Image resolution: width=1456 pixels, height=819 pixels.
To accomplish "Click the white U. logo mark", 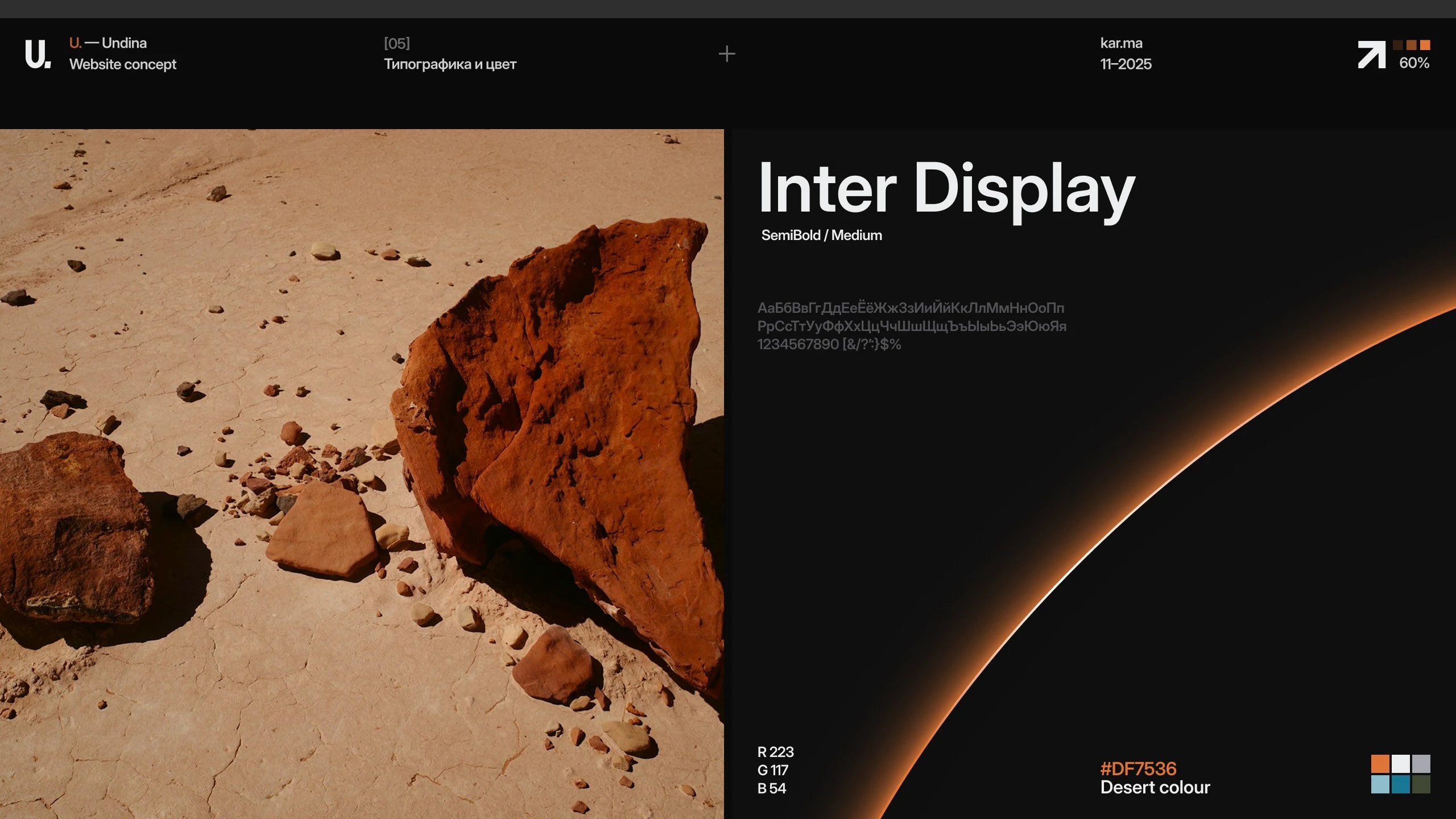I will [38, 54].
